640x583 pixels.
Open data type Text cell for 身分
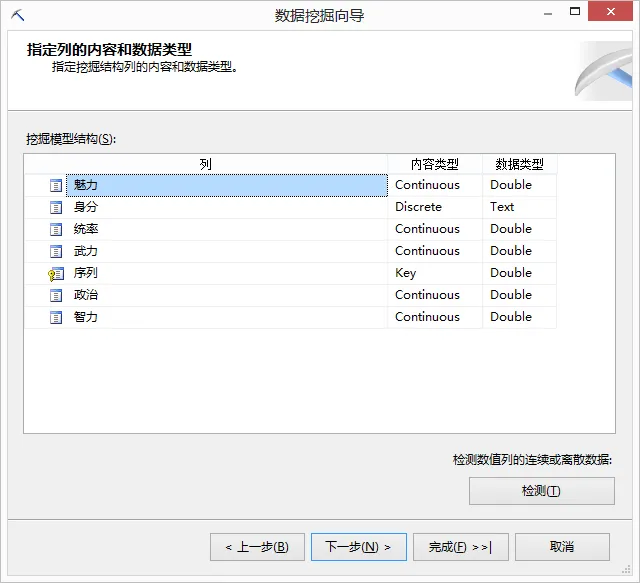tap(519, 207)
